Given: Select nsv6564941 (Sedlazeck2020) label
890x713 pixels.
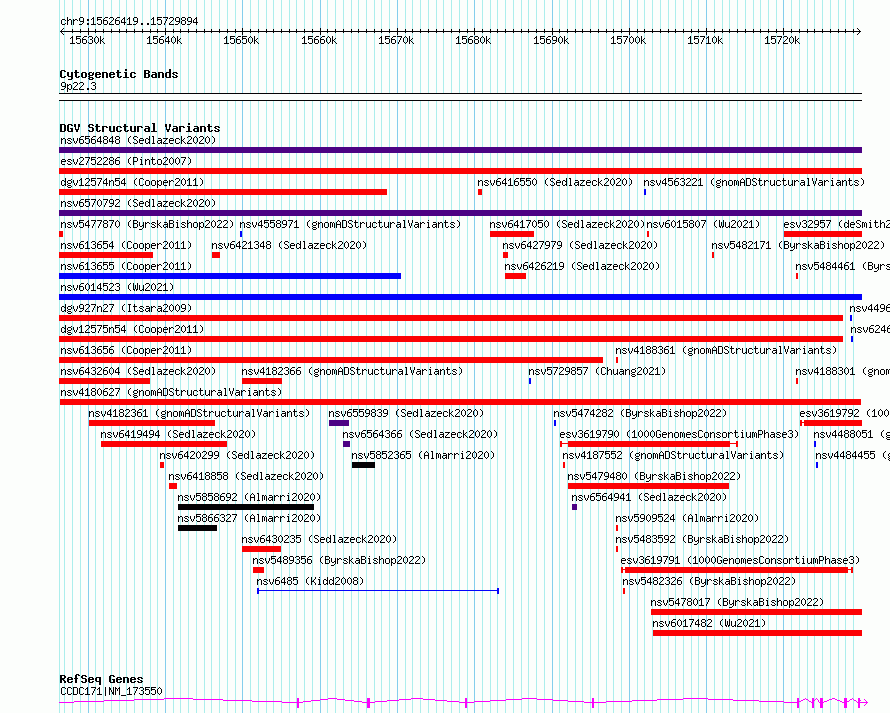Looking at the screenshot, I should pos(649,497).
